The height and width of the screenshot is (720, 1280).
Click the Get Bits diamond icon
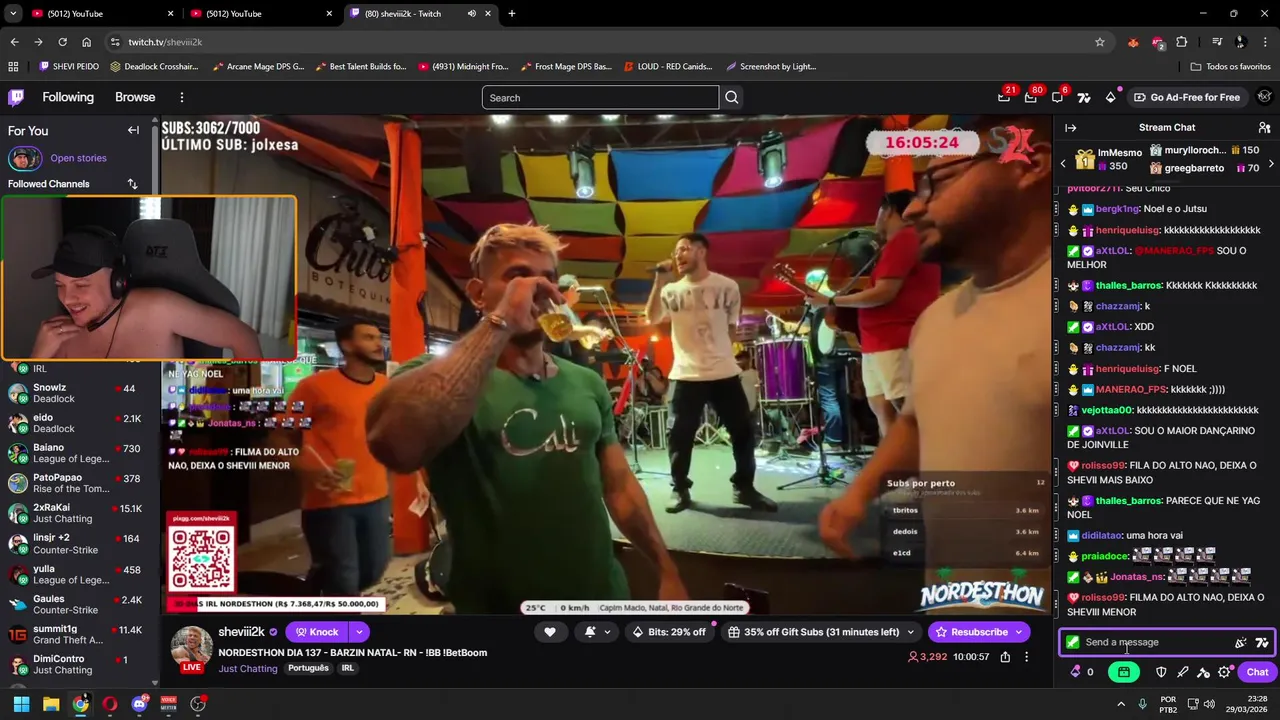pyautogui.click(x=1110, y=97)
